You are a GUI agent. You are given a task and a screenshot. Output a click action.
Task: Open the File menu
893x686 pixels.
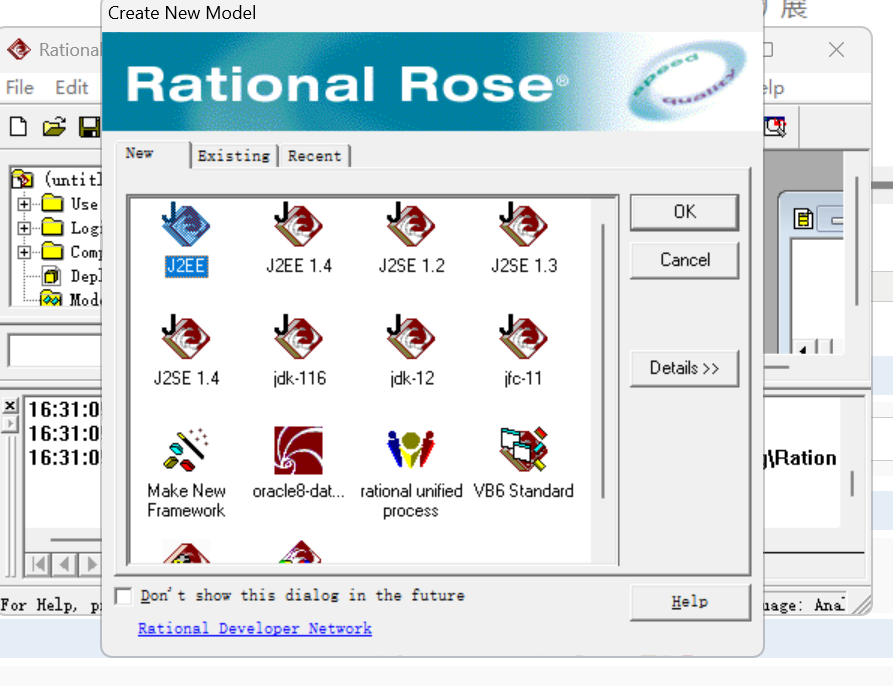[20, 88]
